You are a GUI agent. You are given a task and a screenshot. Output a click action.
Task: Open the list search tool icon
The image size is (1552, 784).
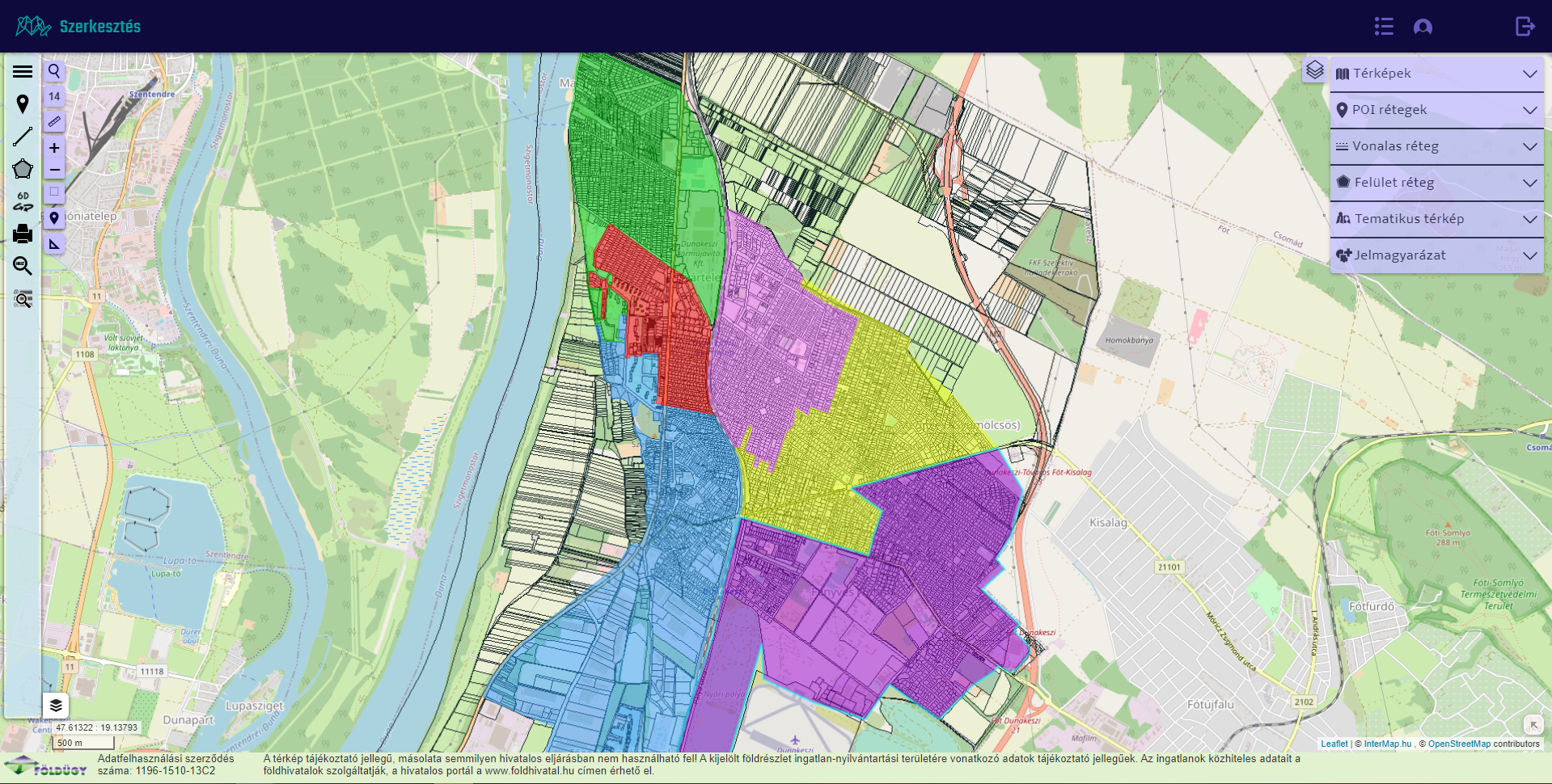click(23, 299)
